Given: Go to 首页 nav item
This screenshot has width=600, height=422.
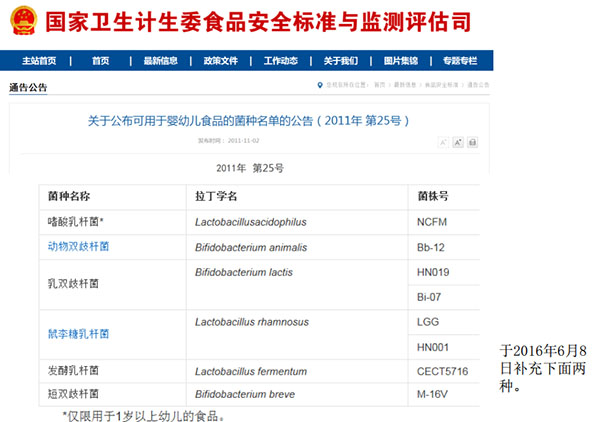Looking at the screenshot, I should [x=100, y=60].
